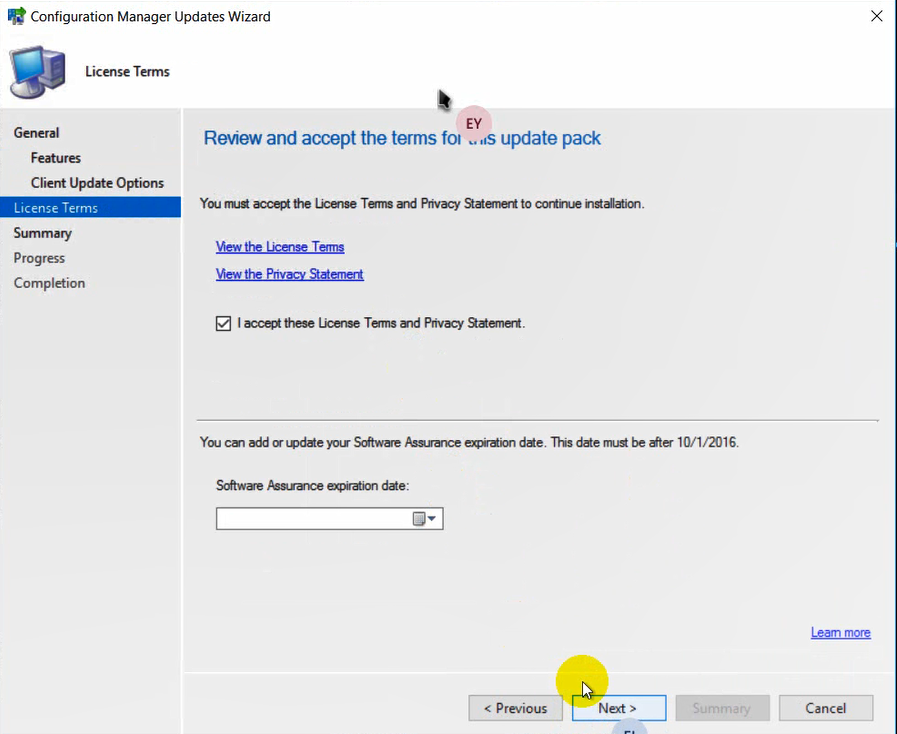
Task: Go back with the Previous button
Action: (515, 708)
